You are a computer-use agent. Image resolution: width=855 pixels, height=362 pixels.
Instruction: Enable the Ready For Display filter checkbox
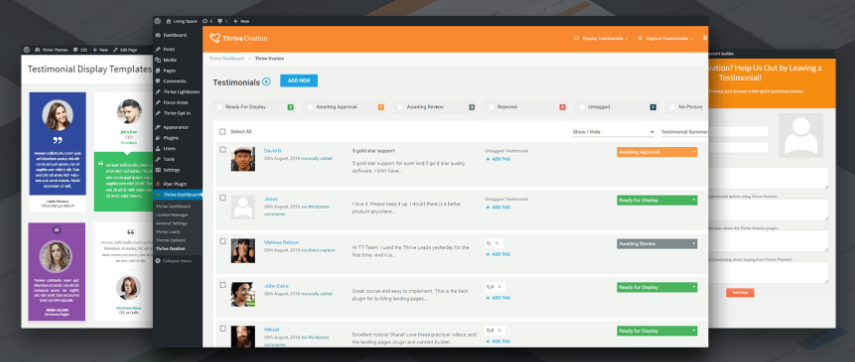(x=220, y=107)
